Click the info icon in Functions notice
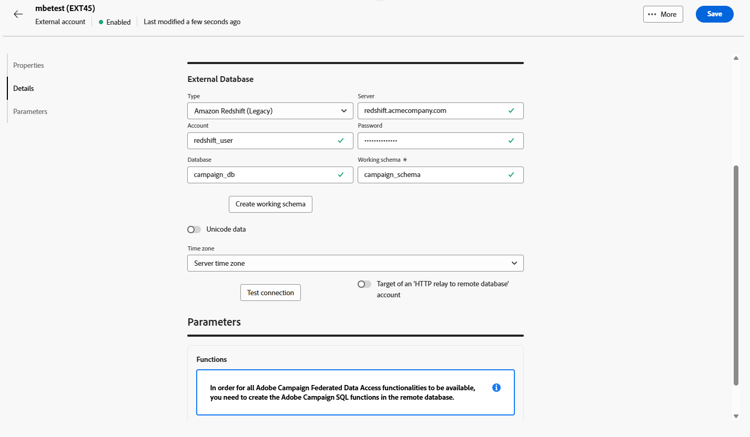750x437 pixels. [x=496, y=388]
